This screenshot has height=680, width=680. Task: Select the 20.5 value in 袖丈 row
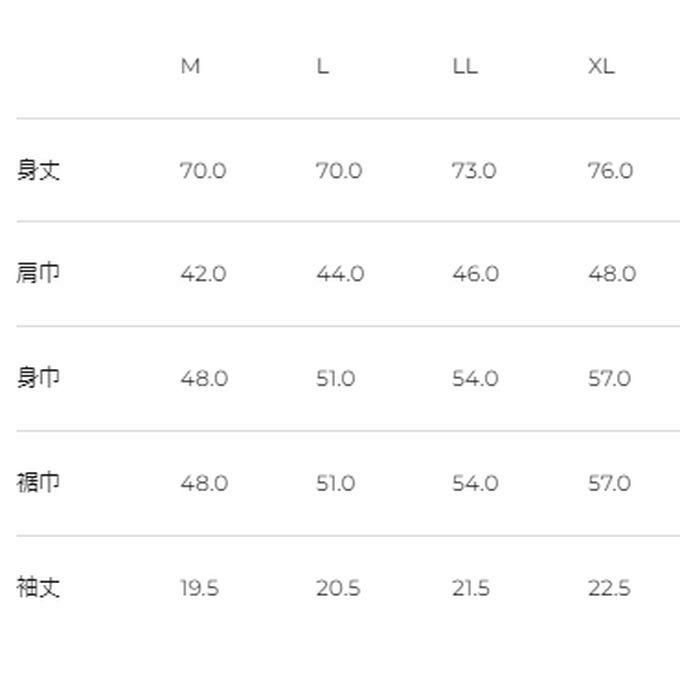pos(338,588)
